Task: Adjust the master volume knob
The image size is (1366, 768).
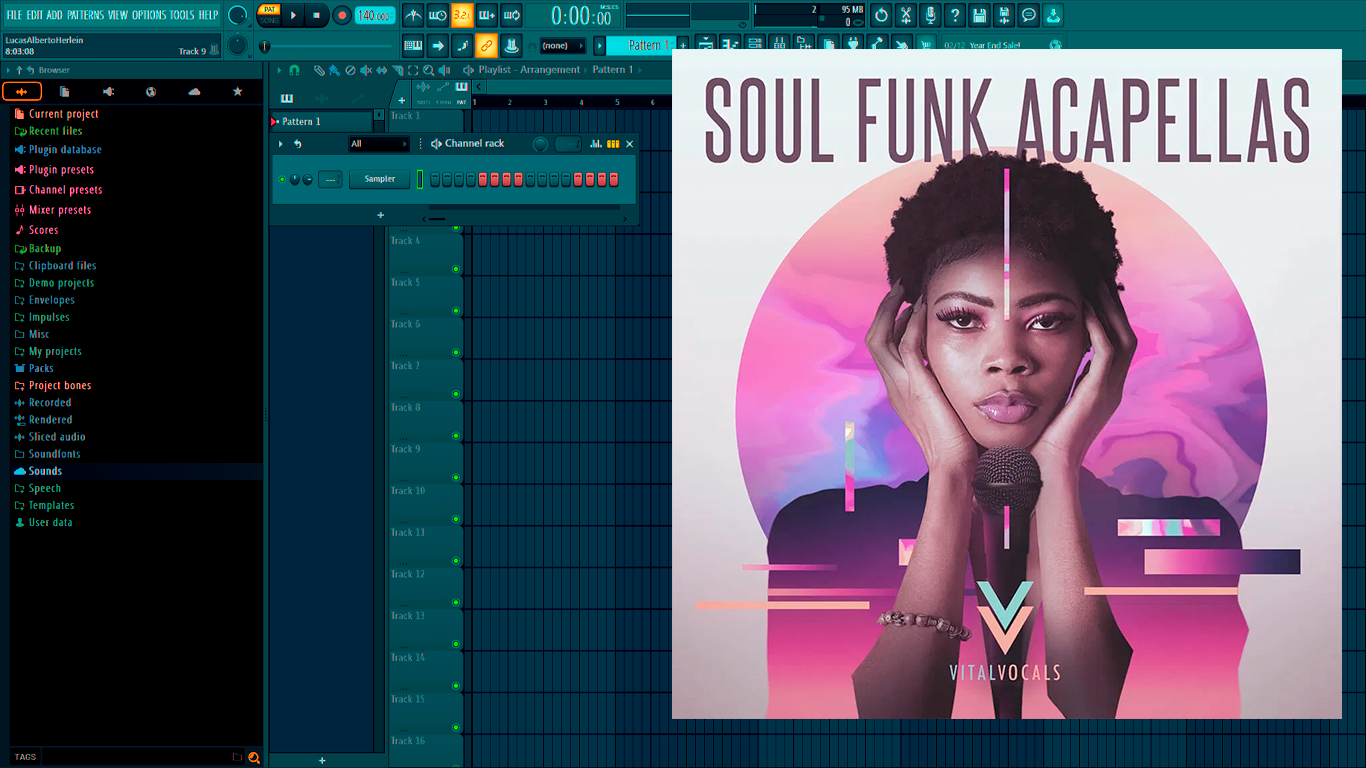Action: (237, 15)
